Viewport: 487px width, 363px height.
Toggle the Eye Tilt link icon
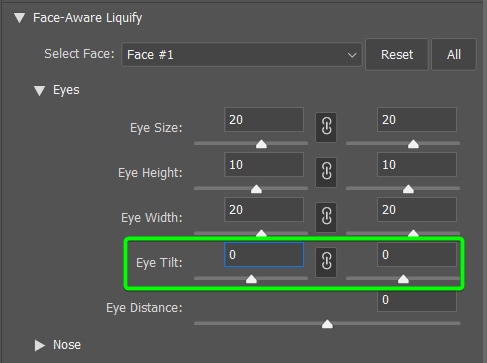pos(326,262)
